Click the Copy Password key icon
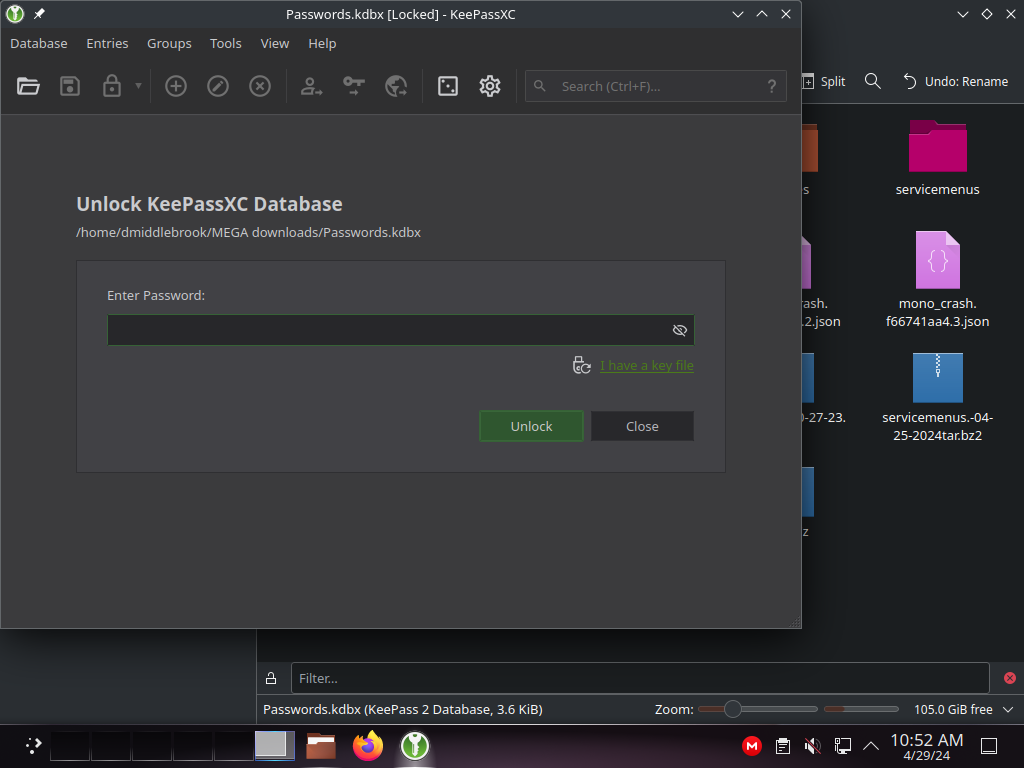1024x768 pixels. pyautogui.click(x=353, y=86)
